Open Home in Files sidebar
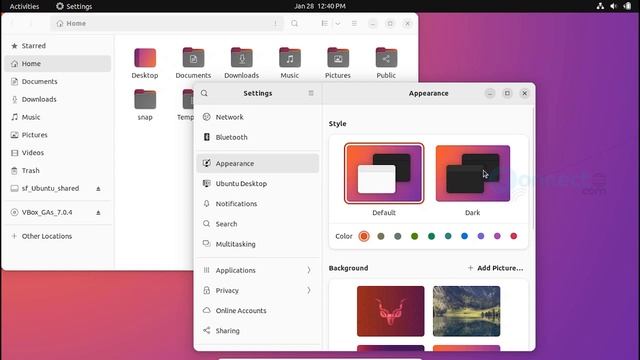 coord(58,64)
